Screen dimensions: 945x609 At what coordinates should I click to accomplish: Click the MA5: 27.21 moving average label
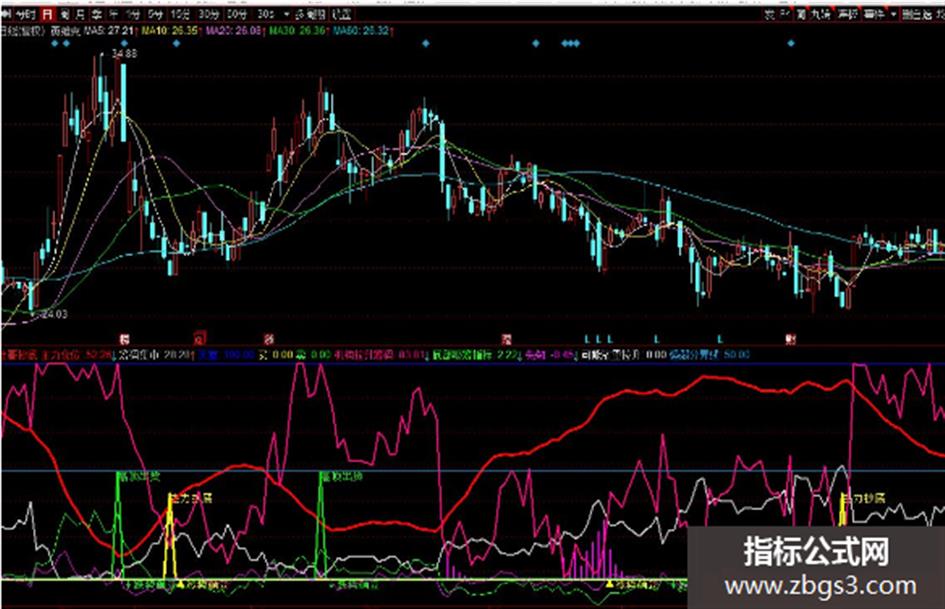[x=108, y=30]
